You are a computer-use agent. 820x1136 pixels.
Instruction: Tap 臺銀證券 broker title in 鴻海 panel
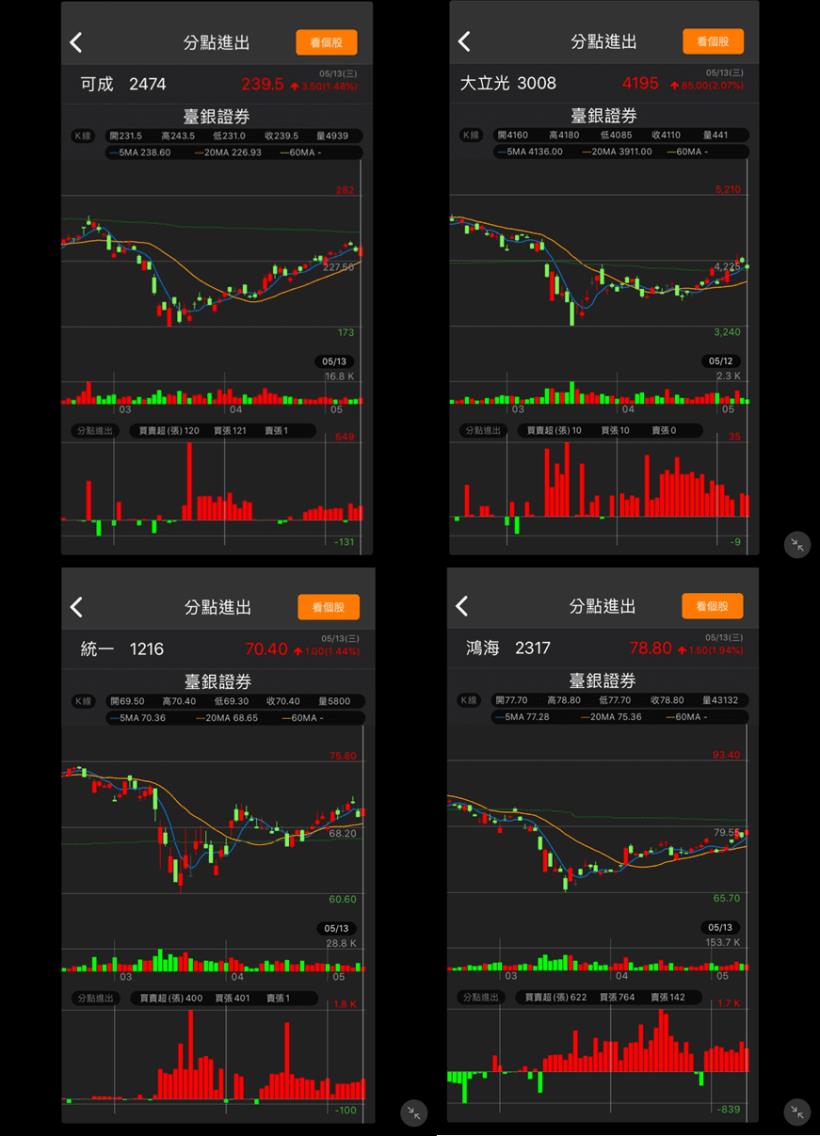[x=603, y=680]
